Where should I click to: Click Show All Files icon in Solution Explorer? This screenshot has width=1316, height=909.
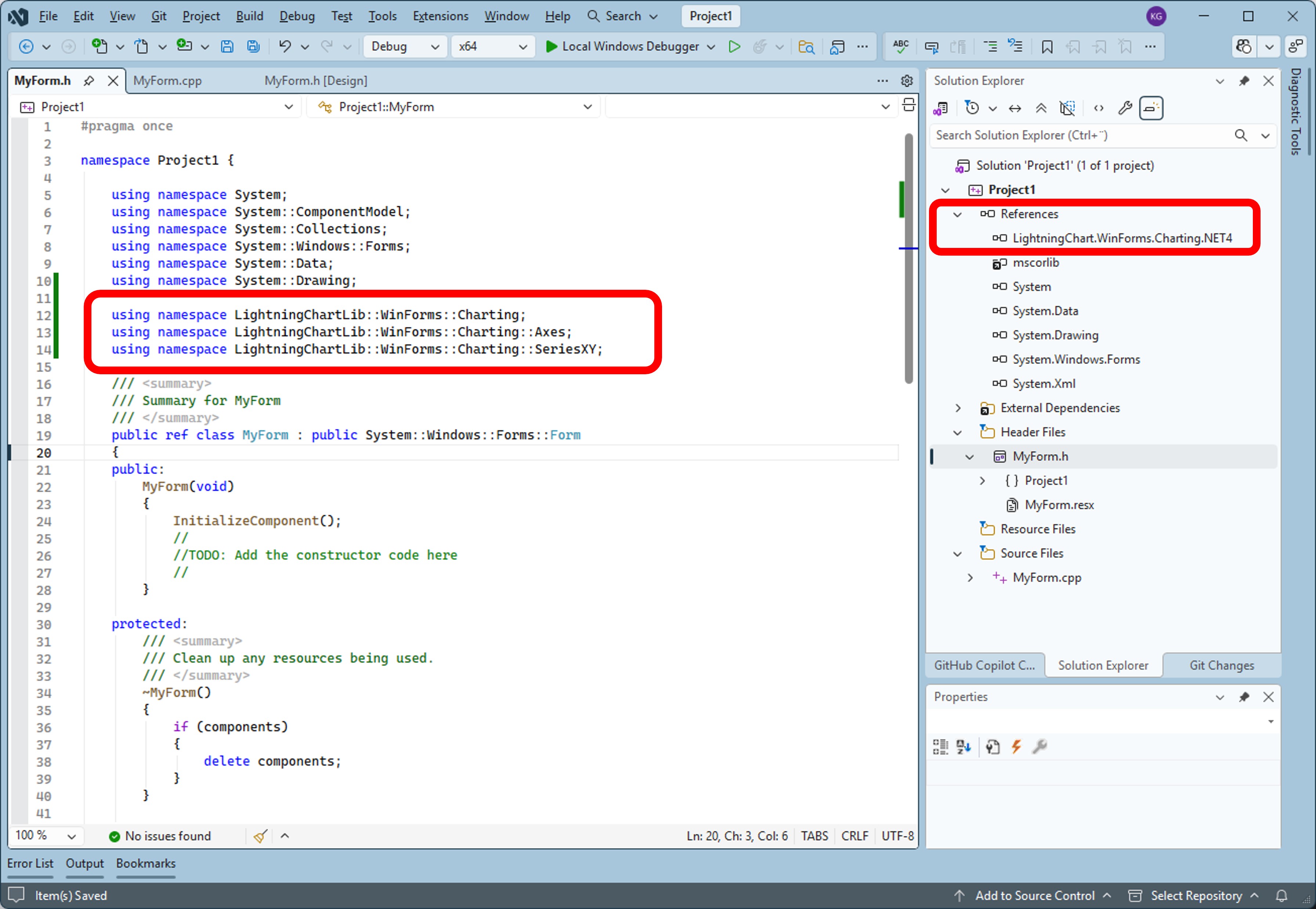(x=1067, y=108)
